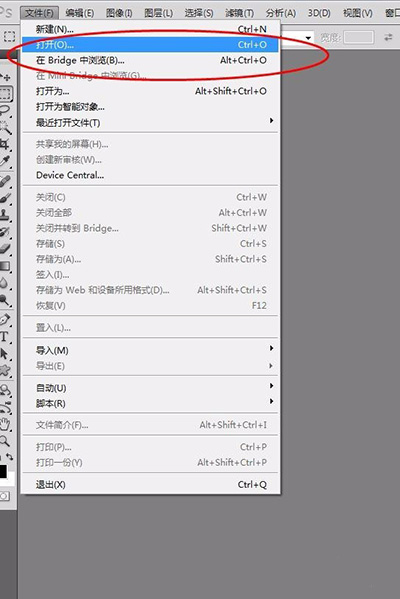400x599 pixels.
Task: Select the Lasso tool
Action: tap(5, 111)
